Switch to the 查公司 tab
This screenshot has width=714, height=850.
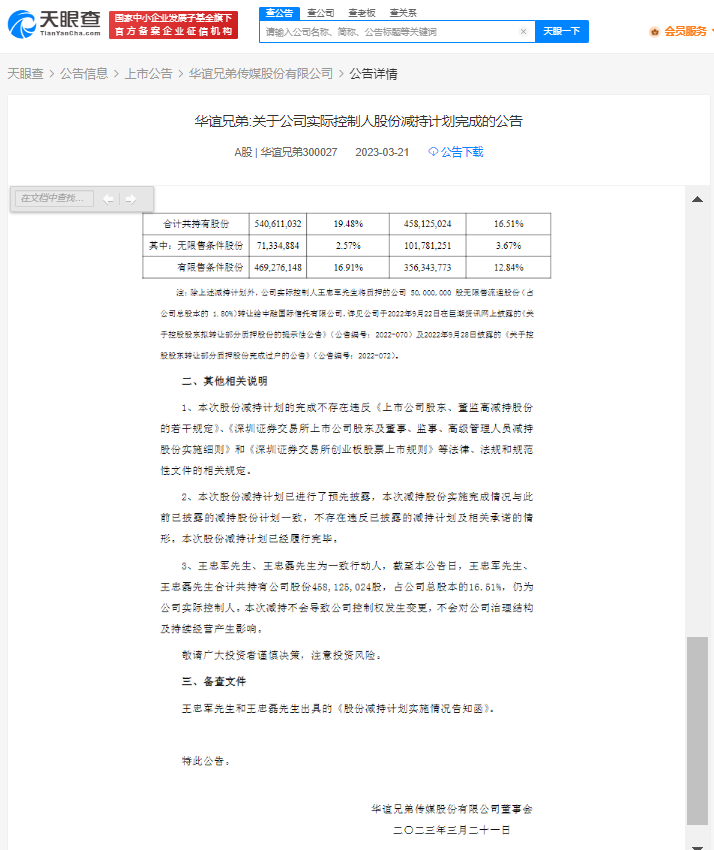point(320,12)
